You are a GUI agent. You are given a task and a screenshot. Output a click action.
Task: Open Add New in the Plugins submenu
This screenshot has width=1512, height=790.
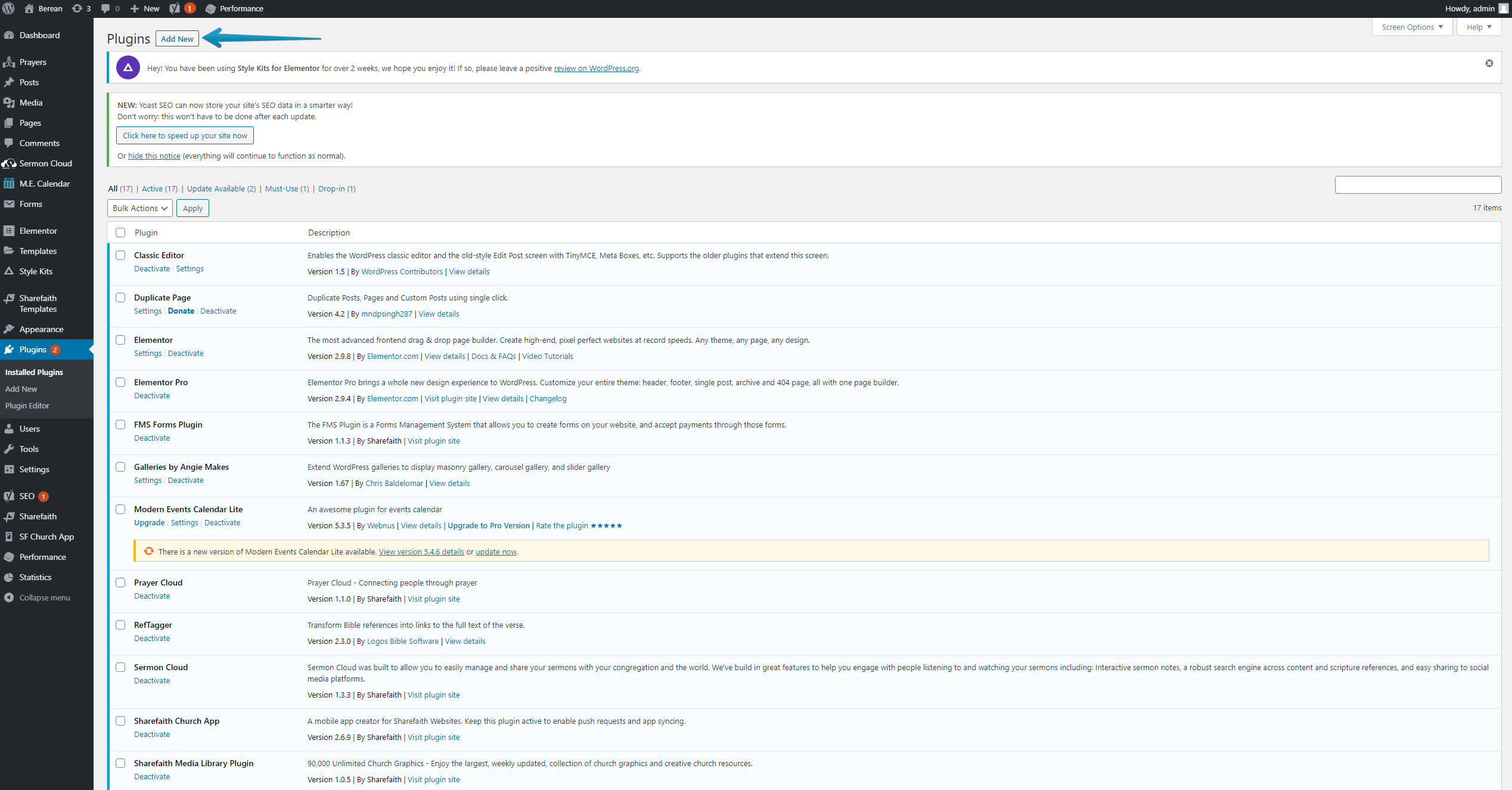(21, 389)
